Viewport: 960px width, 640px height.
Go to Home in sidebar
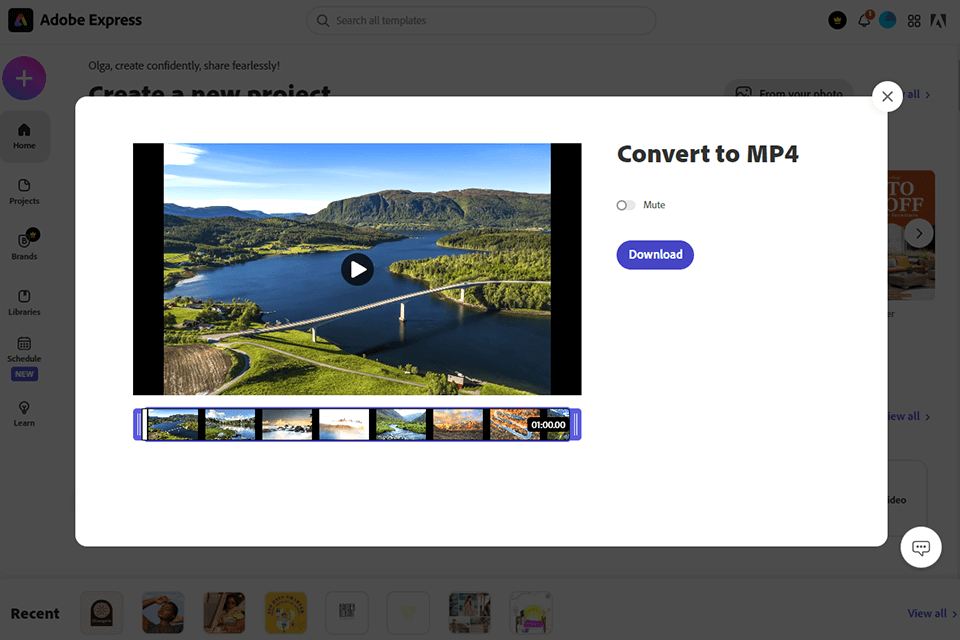pyautogui.click(x=24, y=136)
